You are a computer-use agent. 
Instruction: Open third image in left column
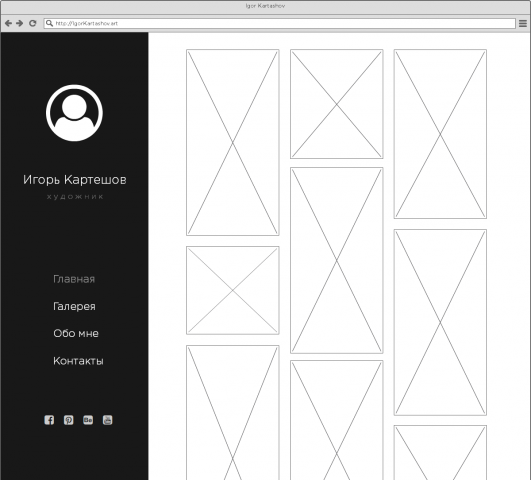coord(233,412)
